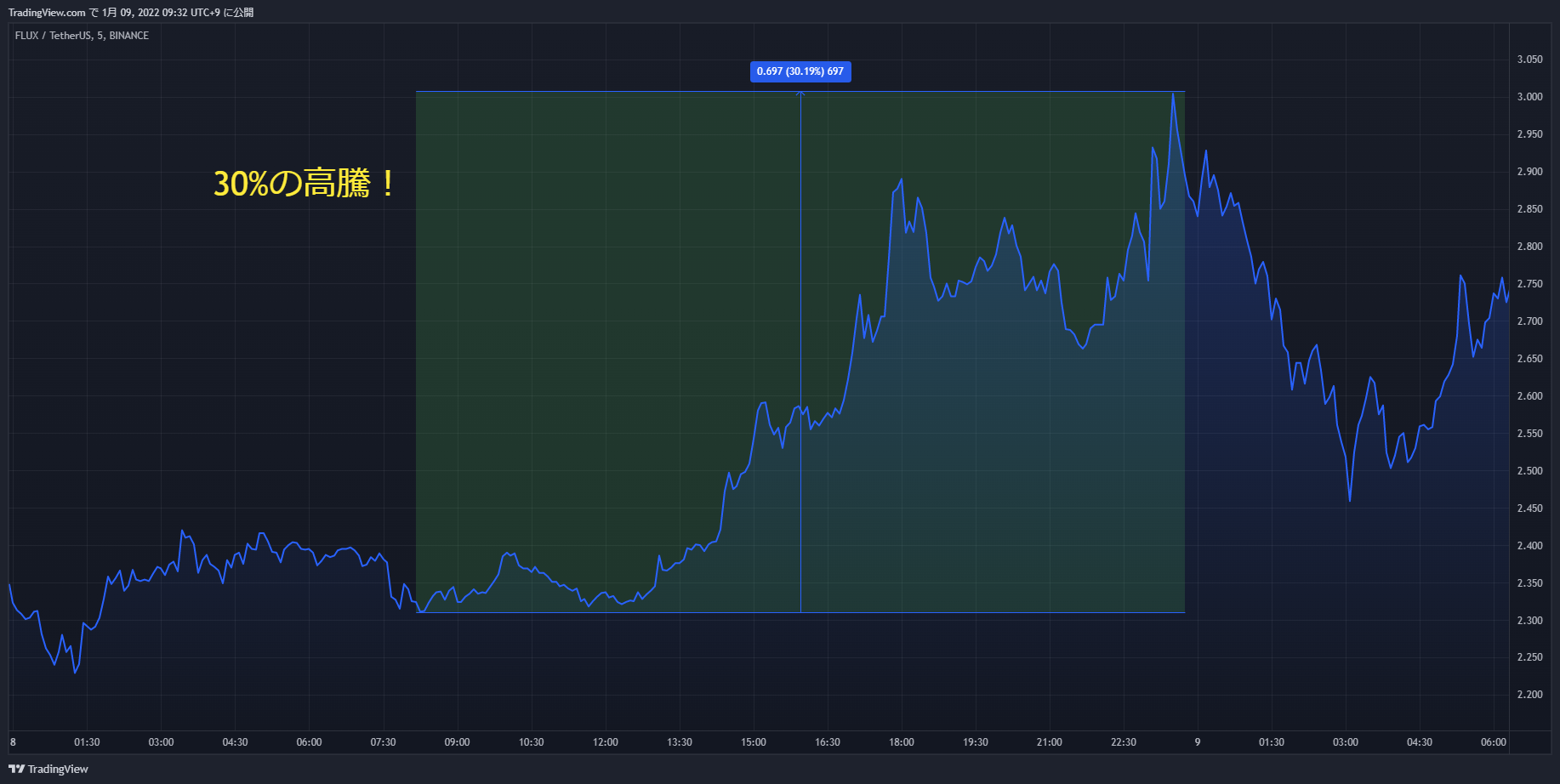
Task: Click the 19:30 time axis label
Action: pos(975,742)
